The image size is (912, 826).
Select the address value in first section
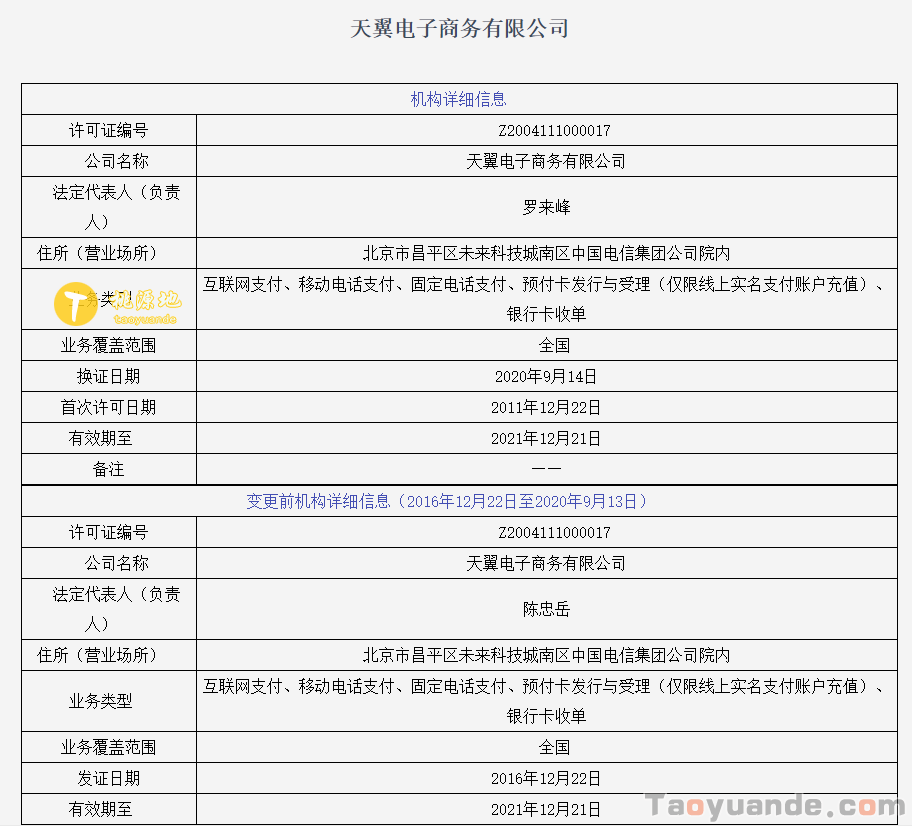[546, 253]
